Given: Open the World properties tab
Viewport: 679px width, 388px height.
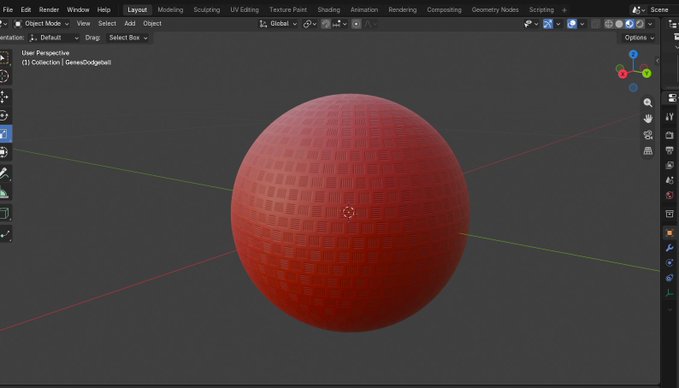Looking at the screenshot, I should pos(669,195).
